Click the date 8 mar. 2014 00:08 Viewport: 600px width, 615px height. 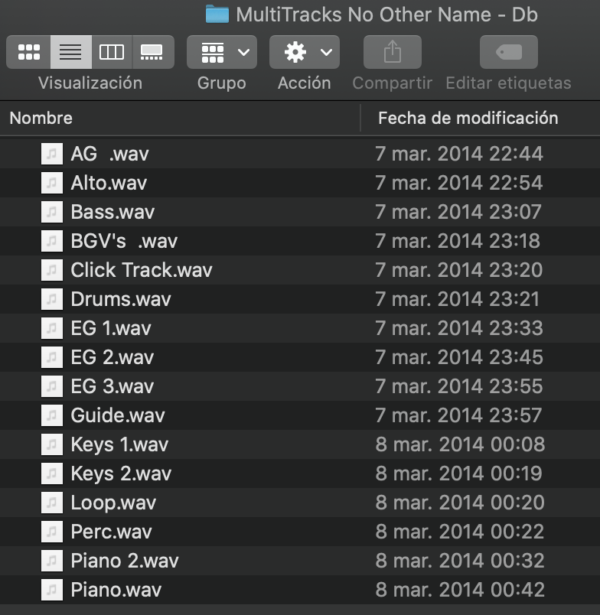pyautogui.click(x=460, y=444)
